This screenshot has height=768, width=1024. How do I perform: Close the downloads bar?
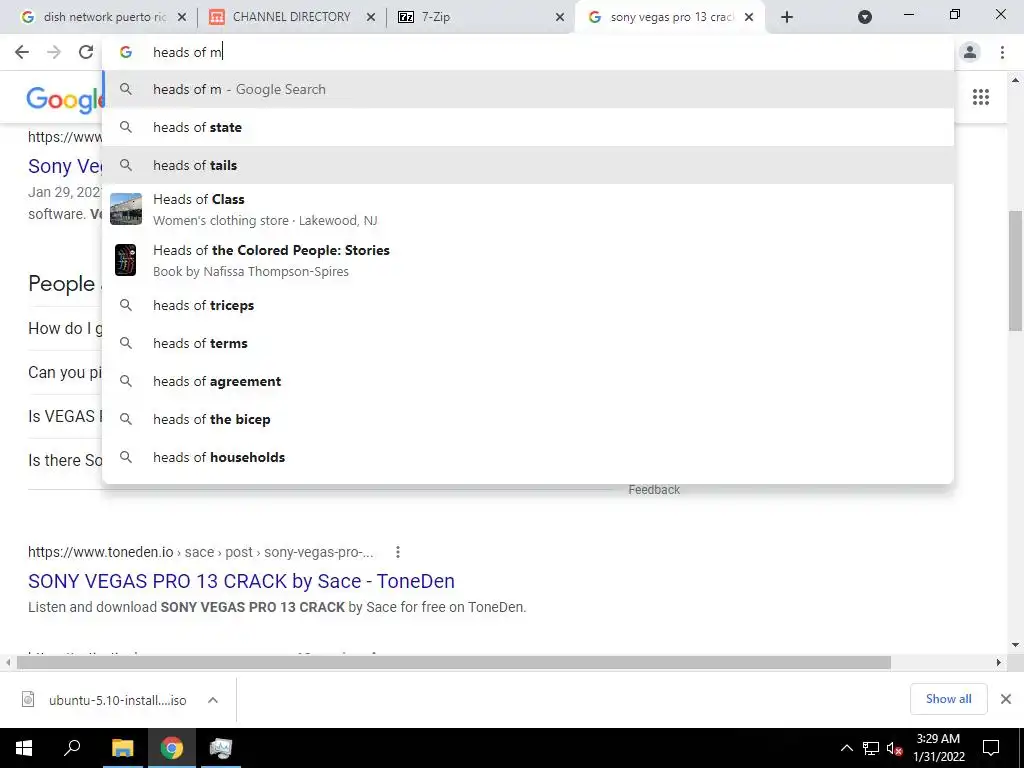1006,699
